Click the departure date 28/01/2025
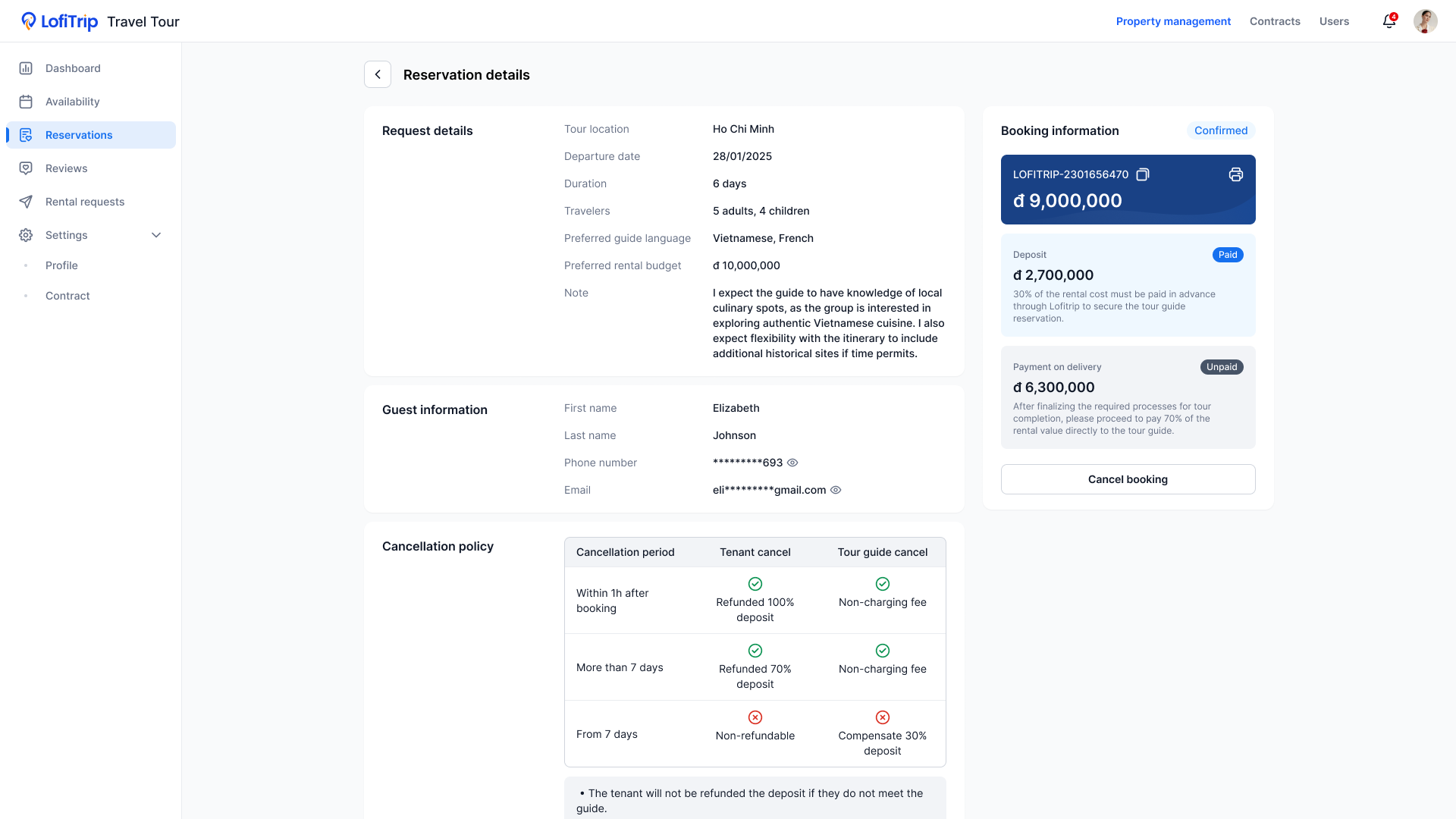The width and height of the screenshot is (1456, 819). coord(742,156)
